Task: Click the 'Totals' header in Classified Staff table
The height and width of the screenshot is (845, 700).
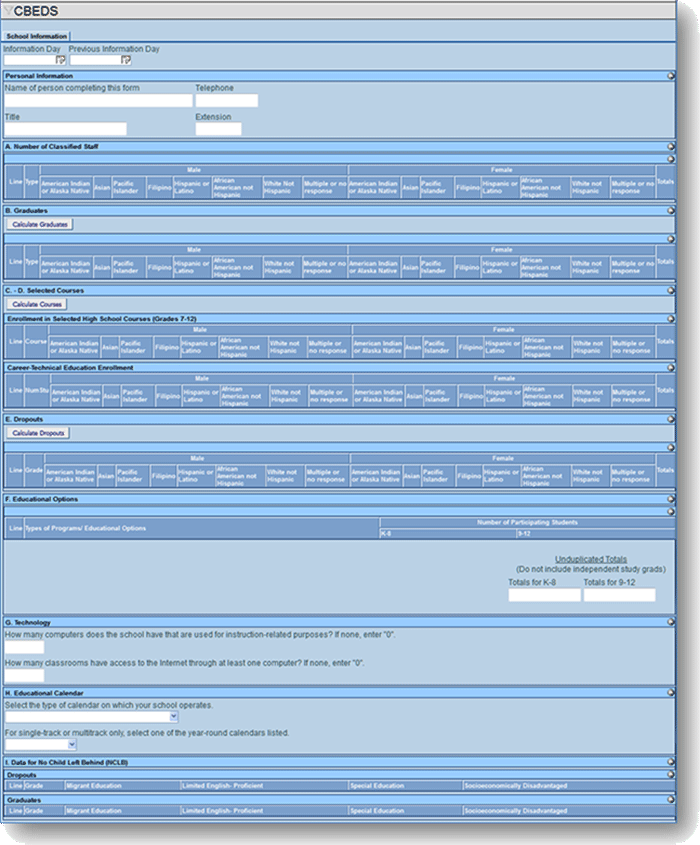Action: click(x=665, y=182)
